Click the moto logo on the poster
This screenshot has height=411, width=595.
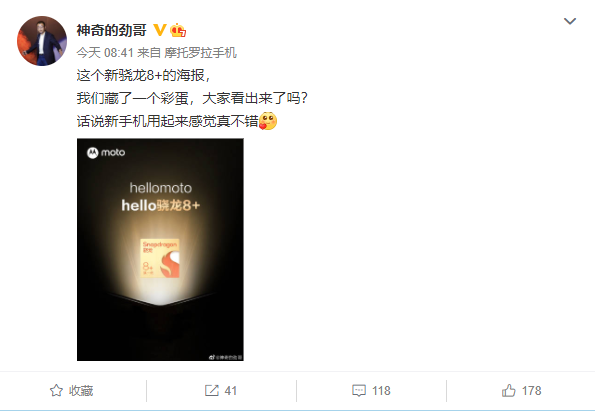tap(106, 153)
